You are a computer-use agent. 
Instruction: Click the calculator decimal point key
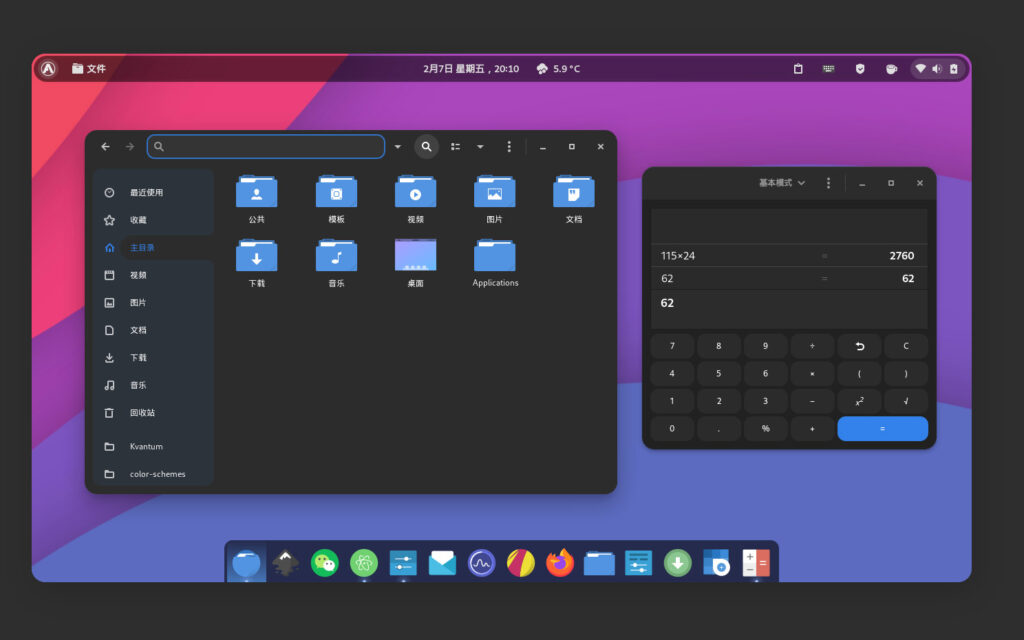718,428
